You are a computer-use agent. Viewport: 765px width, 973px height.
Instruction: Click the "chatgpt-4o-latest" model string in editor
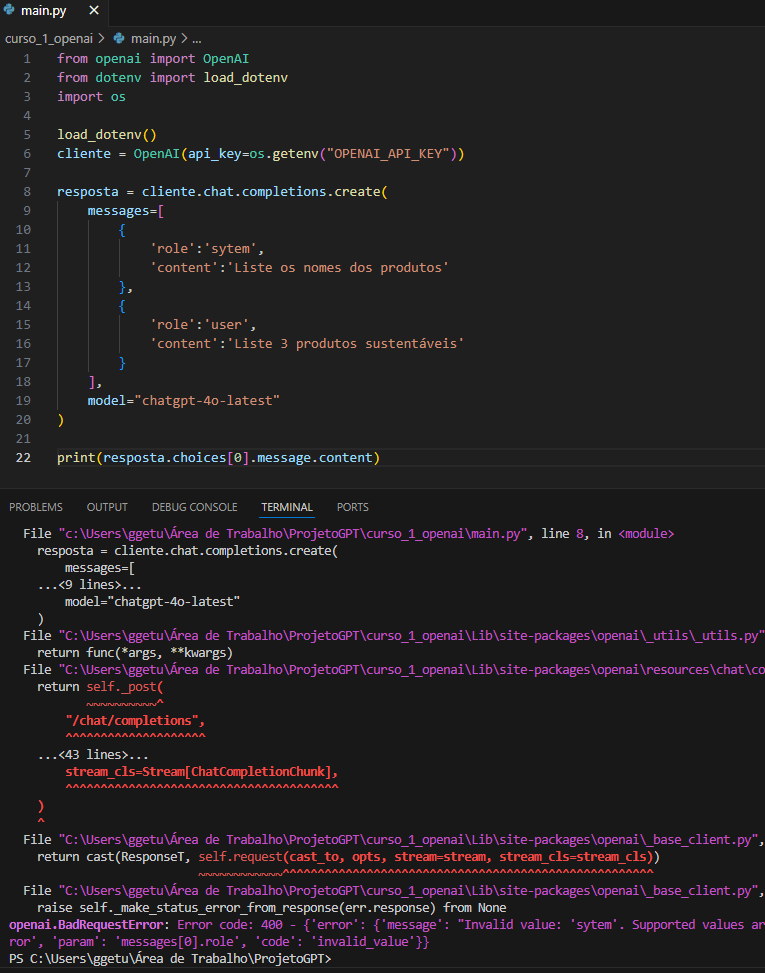pos(207,401)
